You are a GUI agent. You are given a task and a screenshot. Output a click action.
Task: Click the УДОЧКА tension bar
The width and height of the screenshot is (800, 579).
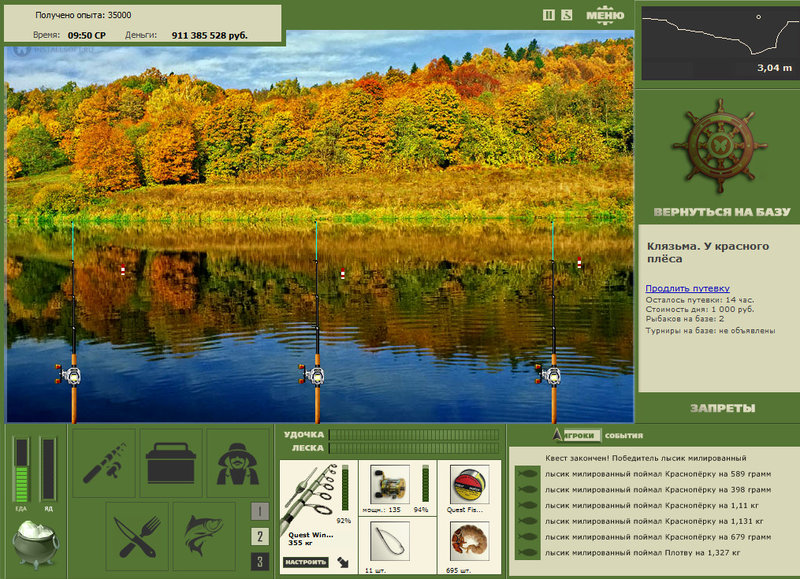(x=413, y=435)
